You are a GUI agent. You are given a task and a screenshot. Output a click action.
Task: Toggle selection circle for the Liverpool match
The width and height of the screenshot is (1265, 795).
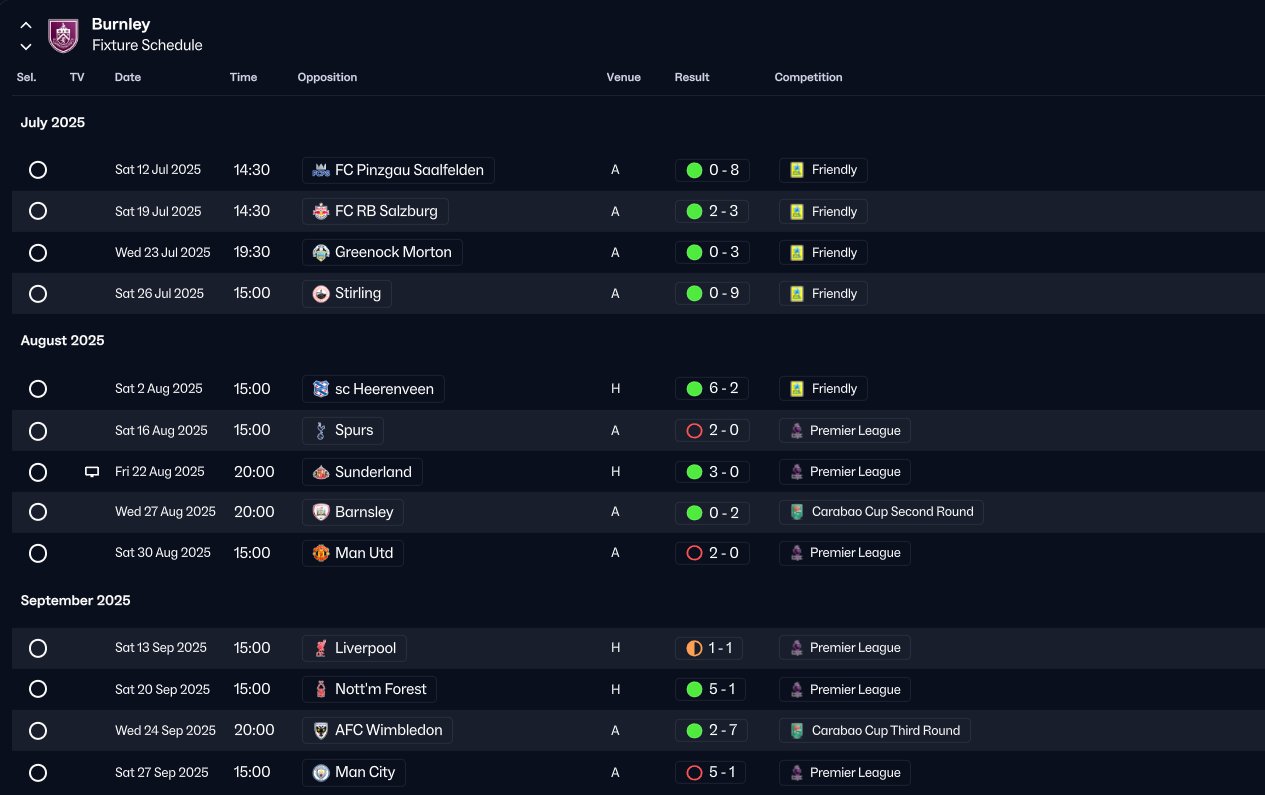coord(38,648)
